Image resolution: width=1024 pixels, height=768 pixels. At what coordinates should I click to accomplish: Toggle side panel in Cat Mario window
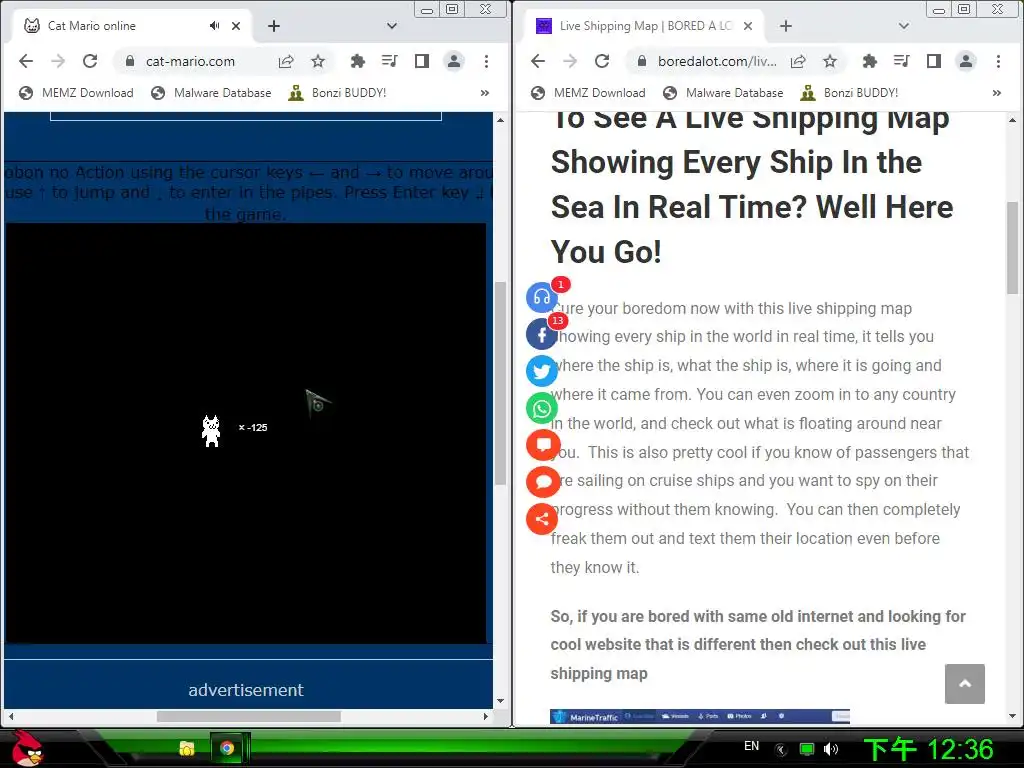tap(422, 61)
